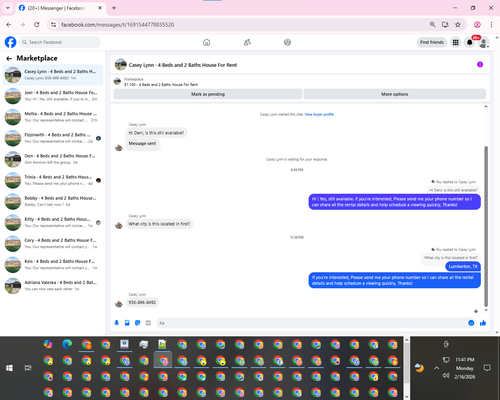Screen dimensions: 500x400
Task: Open the tab search dropdown arrow
Action: (x=8, y=8)
